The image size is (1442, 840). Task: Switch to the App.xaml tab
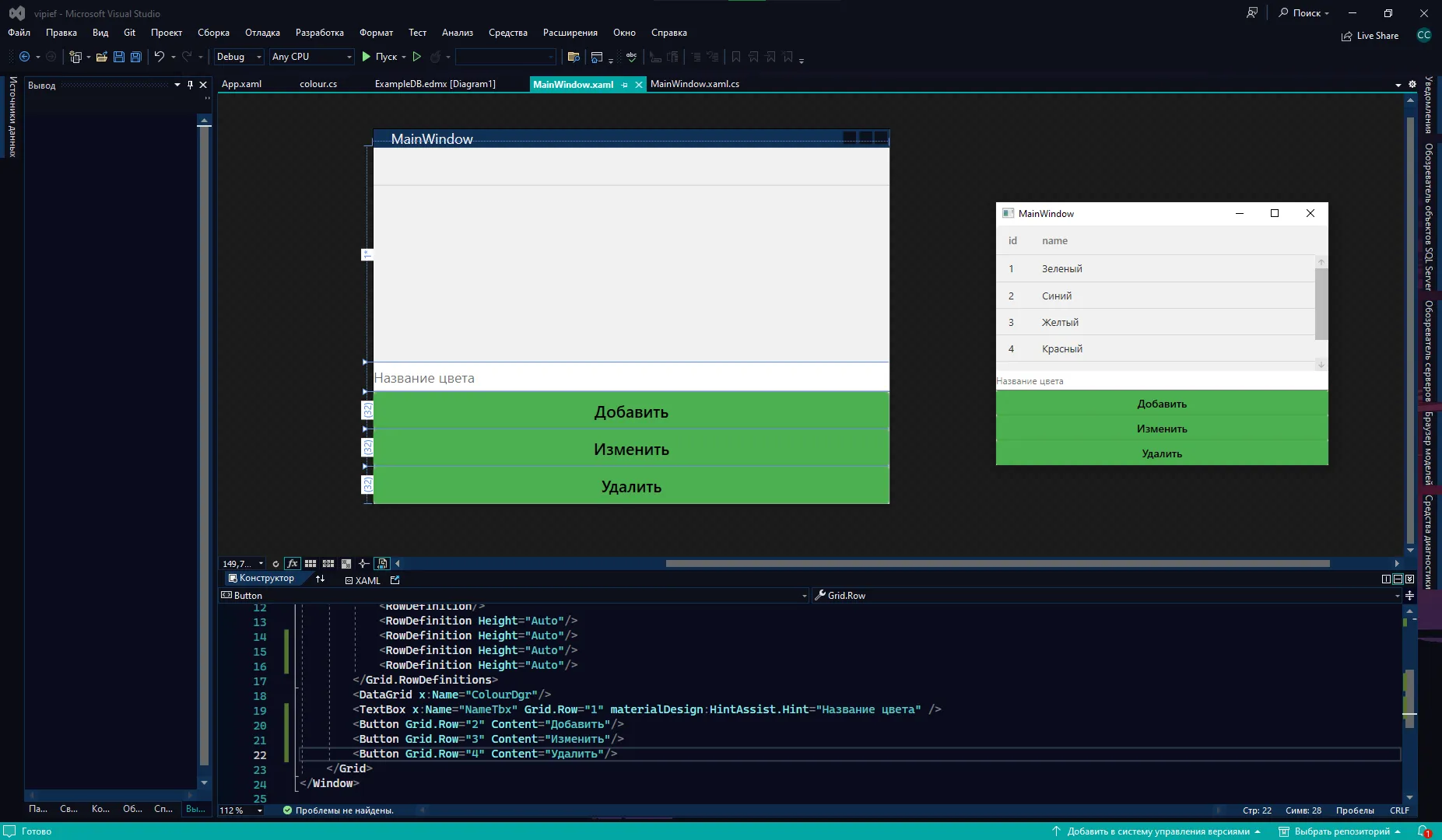[241, 84]
